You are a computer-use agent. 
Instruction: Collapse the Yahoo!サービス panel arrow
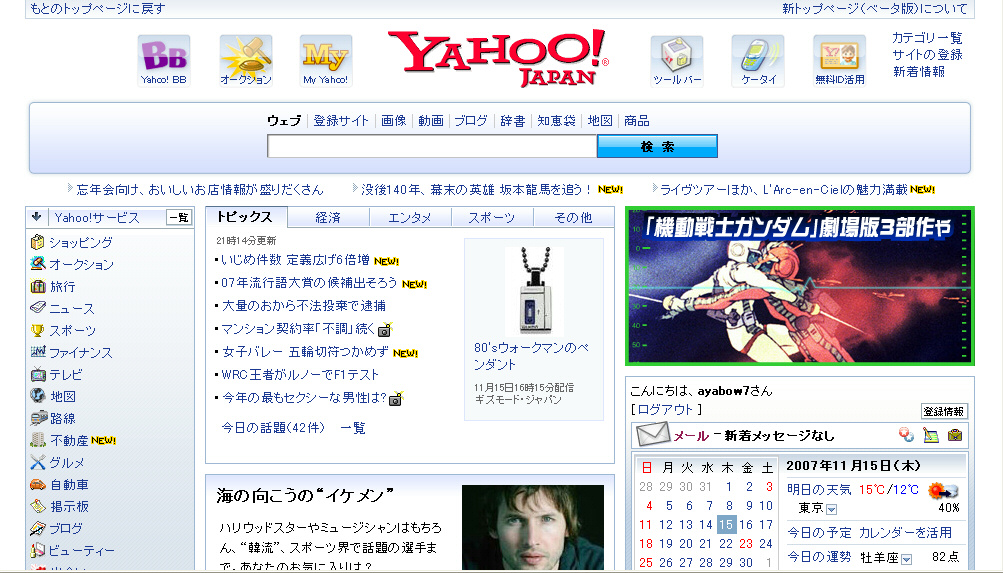[36, 217]
